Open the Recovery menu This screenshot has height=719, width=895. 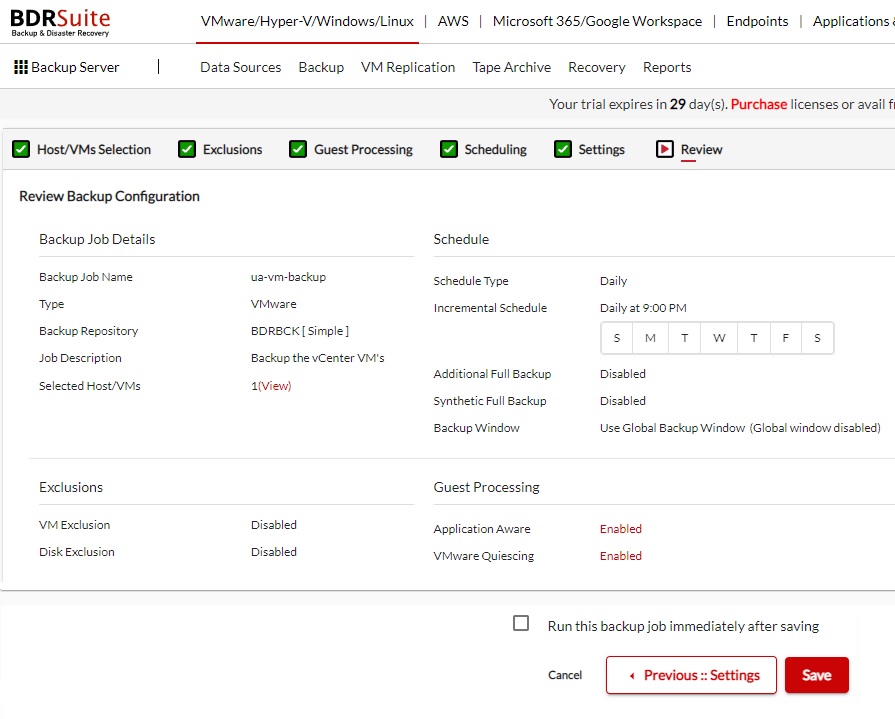pos(596,67)
